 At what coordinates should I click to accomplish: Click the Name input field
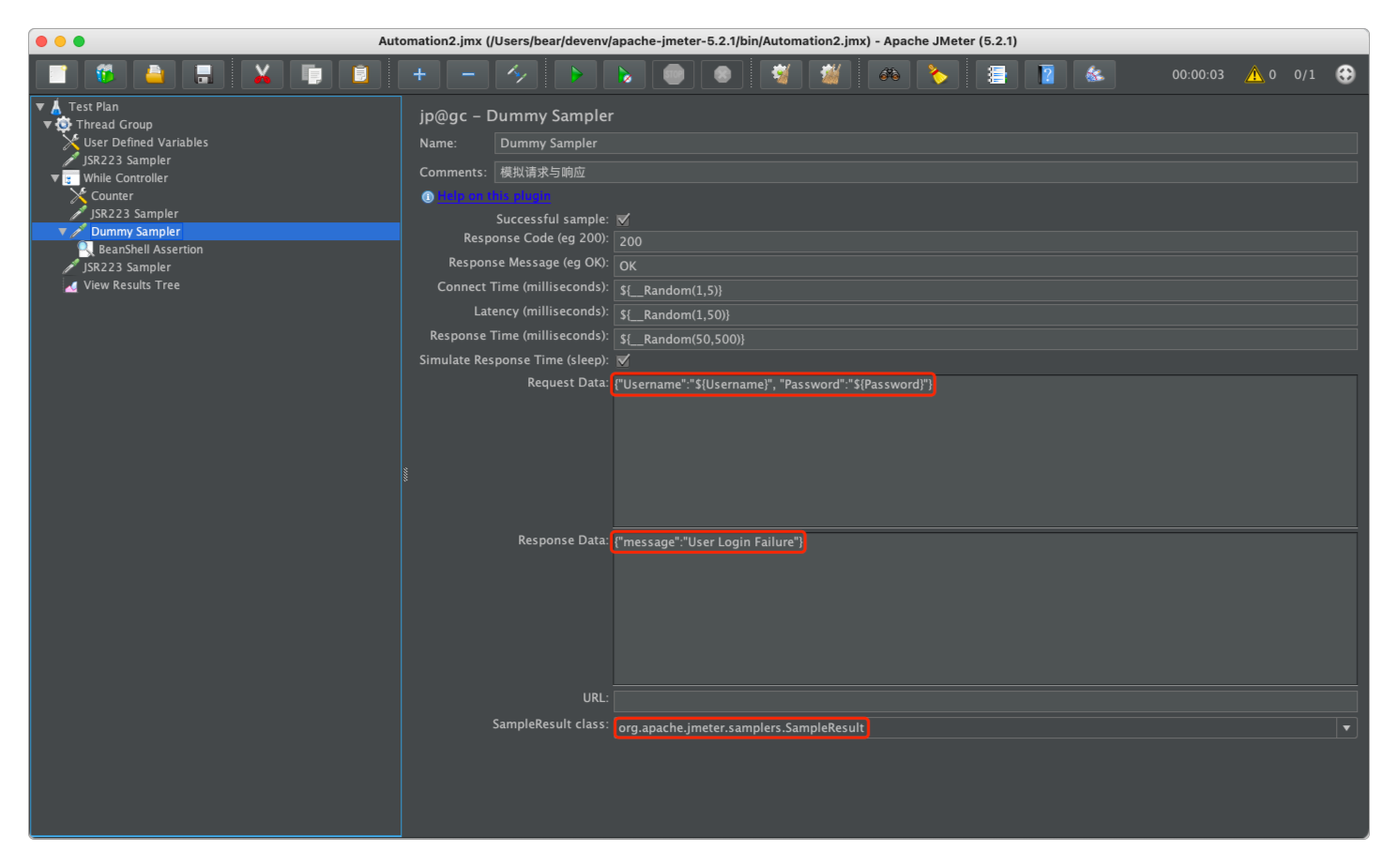tap(925, 144)
